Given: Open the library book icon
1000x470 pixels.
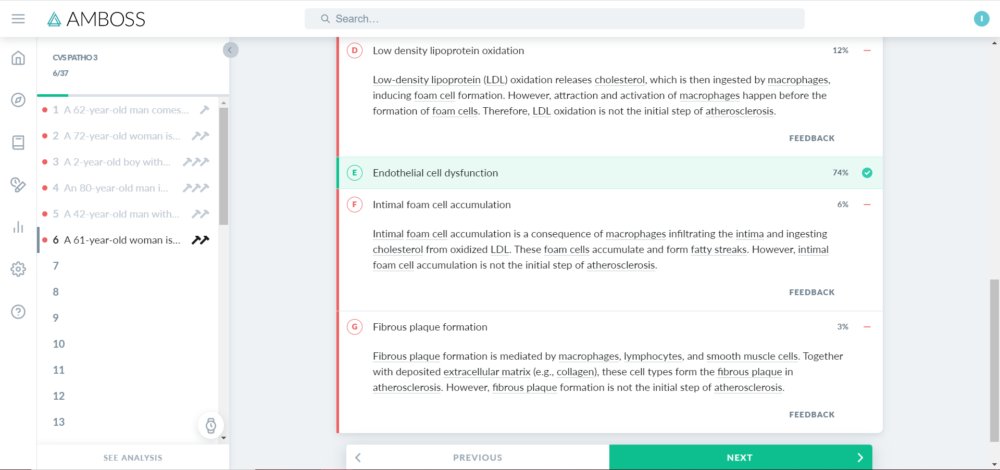Looking at the screenshot, I should [18, 142].
